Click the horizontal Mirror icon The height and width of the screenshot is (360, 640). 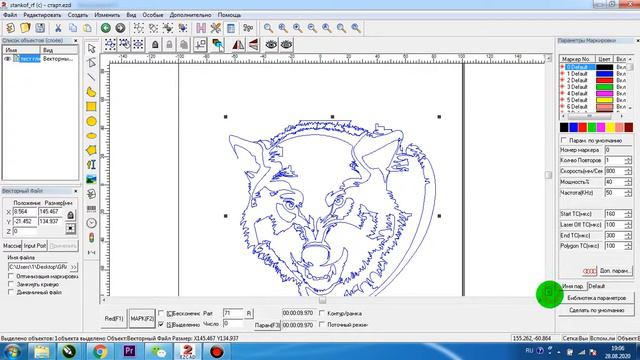(x=238, y=44)
